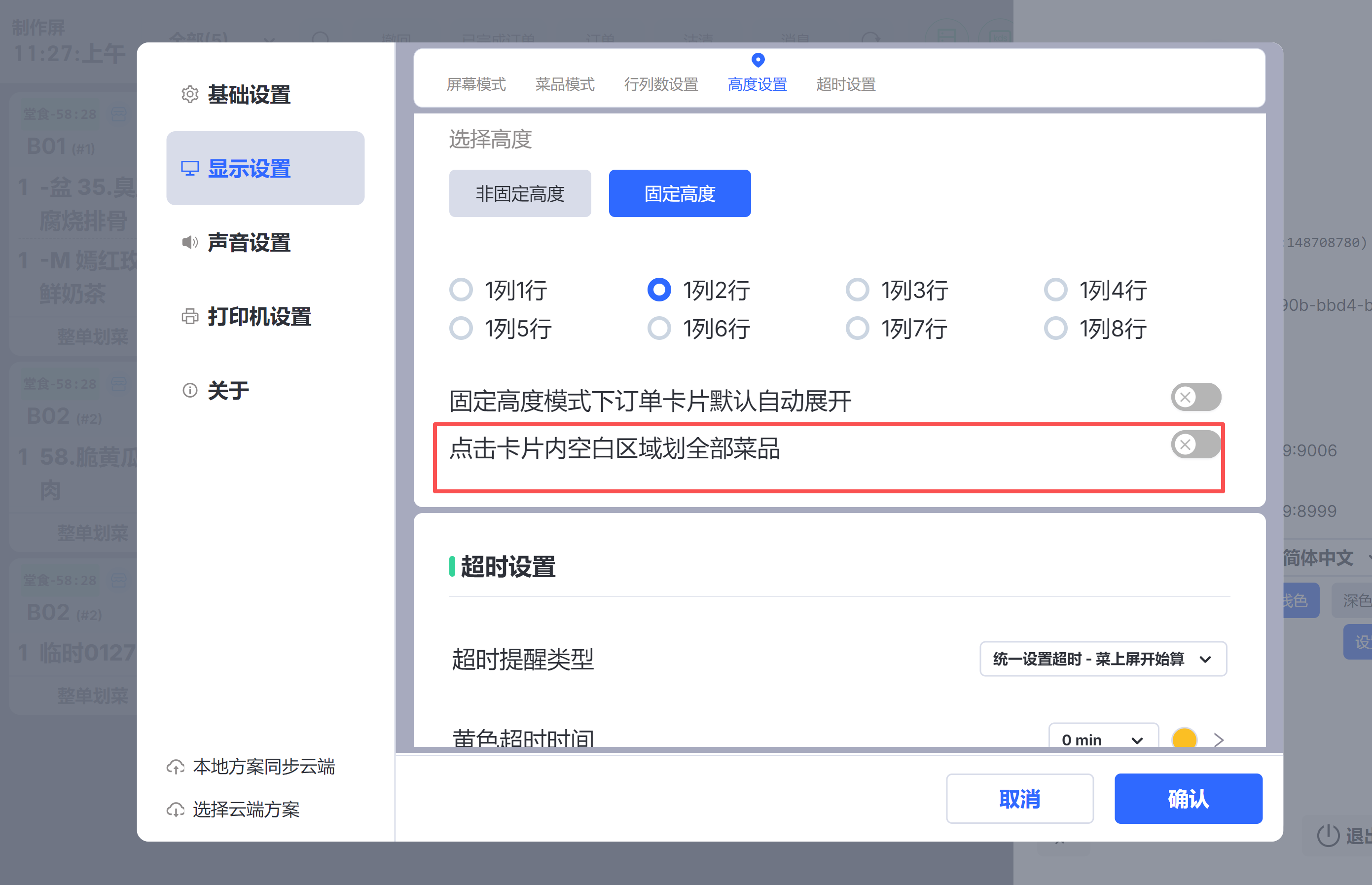Click cloud download icon for 选择云端方案

click(175, 810)
